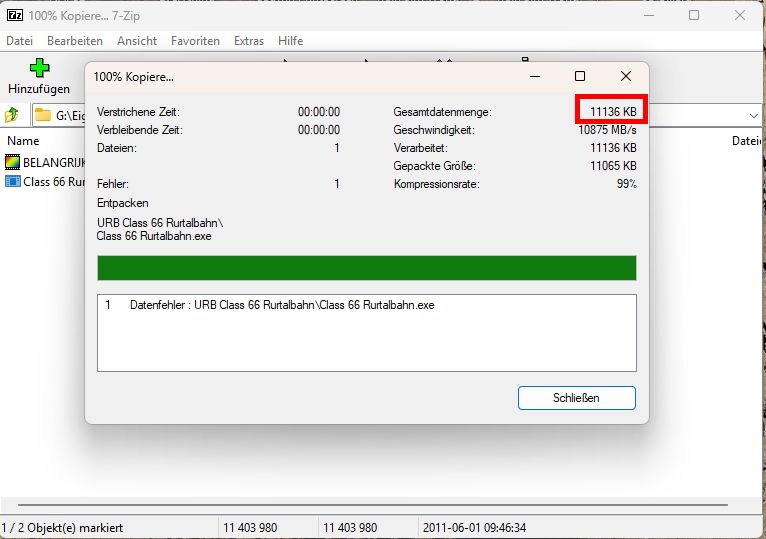The image size is (766, 539).
Task: Open the Hilfe menu
Action: [290, 41]
